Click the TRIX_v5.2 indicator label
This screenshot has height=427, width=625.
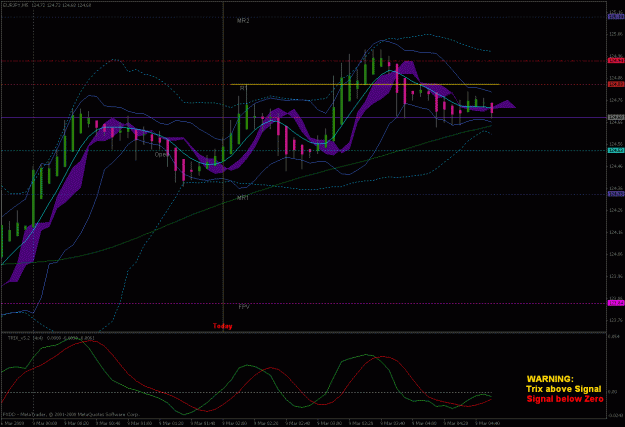point(20,338)
